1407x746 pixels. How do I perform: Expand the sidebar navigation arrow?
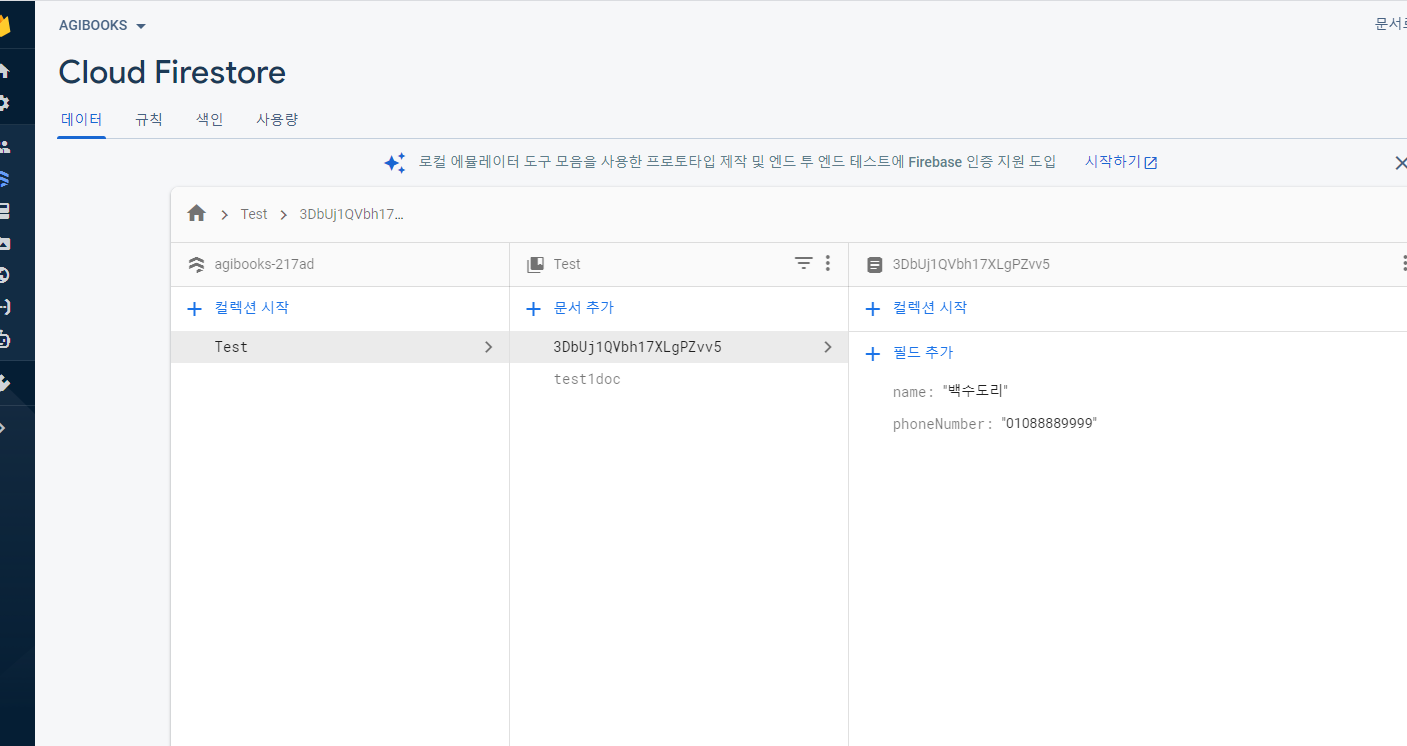(3, 428)
